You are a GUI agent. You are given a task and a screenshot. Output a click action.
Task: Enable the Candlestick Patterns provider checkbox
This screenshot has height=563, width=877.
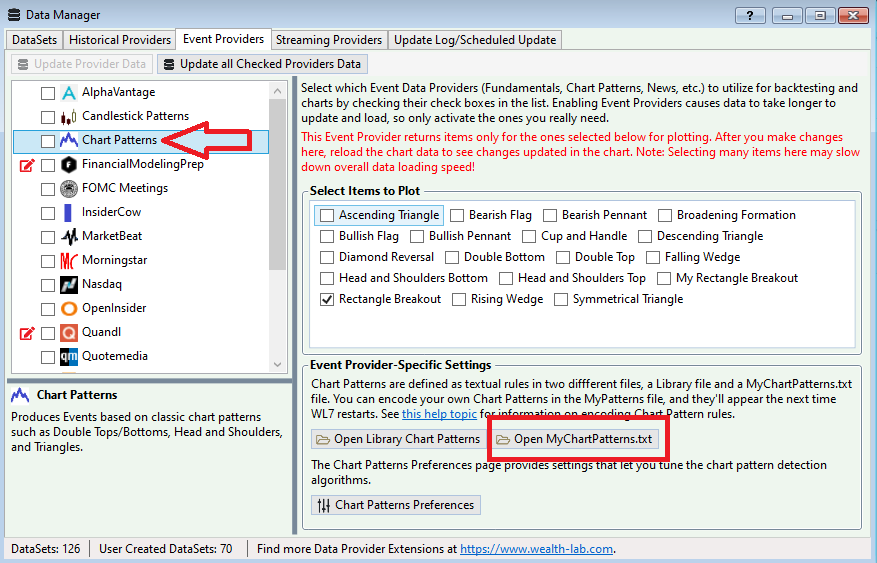(48, 117)
